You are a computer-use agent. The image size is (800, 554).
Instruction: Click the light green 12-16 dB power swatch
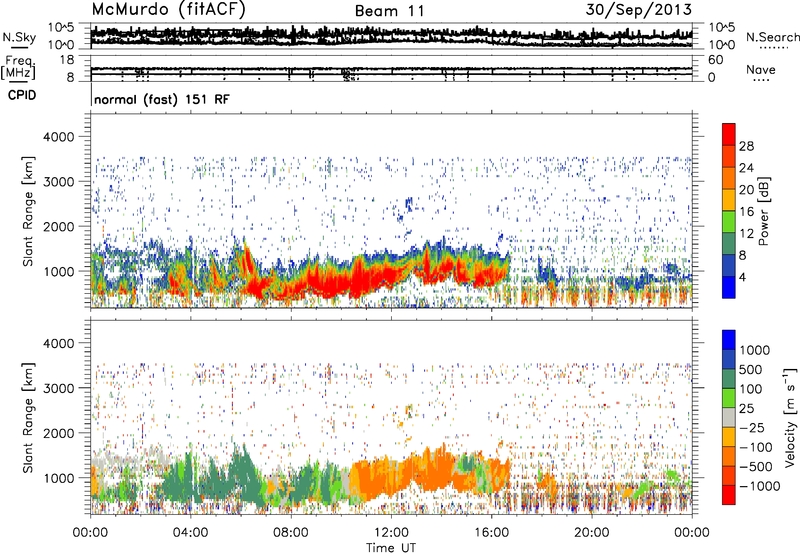[x=729, y=222]
